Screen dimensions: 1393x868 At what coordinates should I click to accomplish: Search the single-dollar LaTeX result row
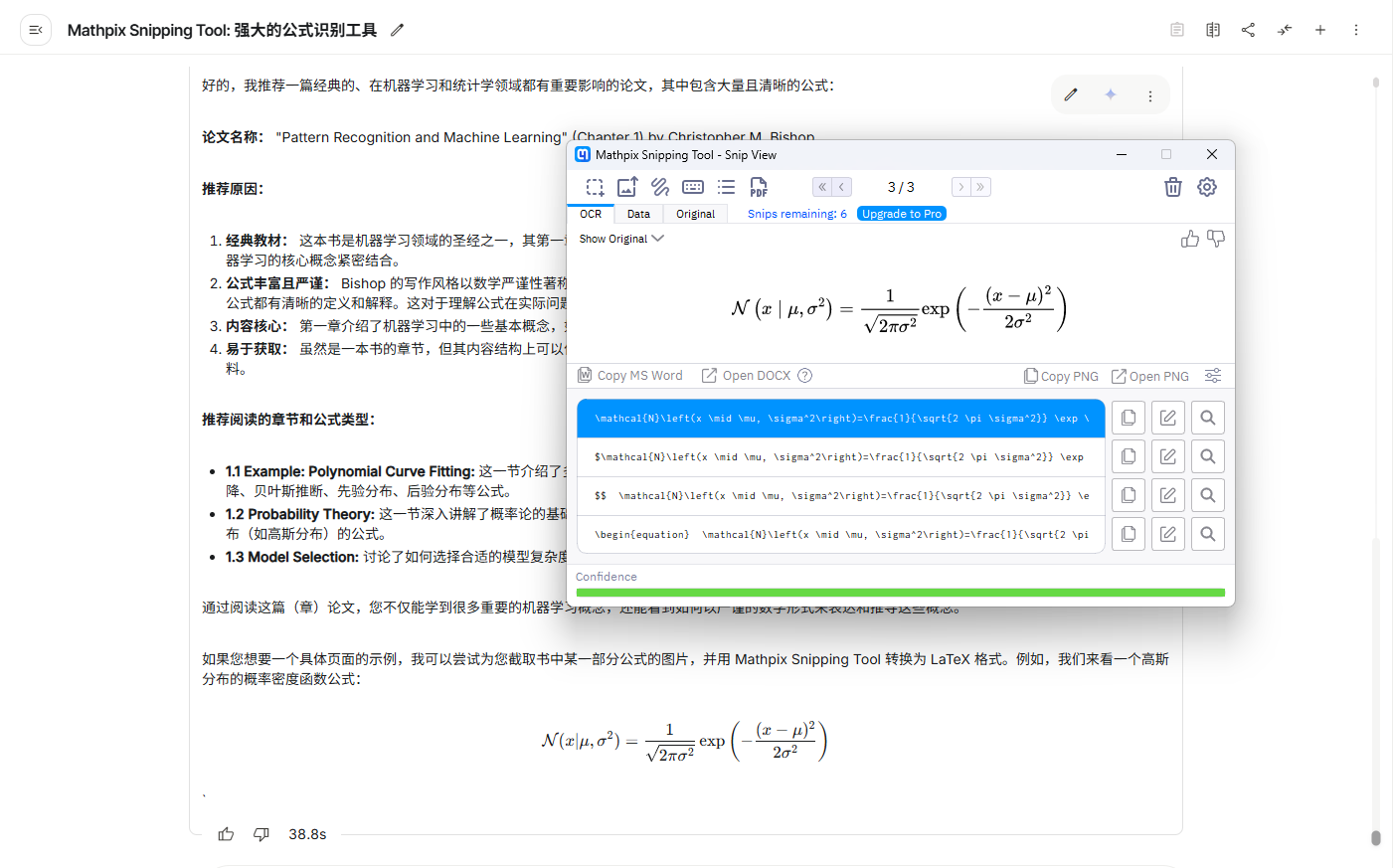coord(1208,457)
